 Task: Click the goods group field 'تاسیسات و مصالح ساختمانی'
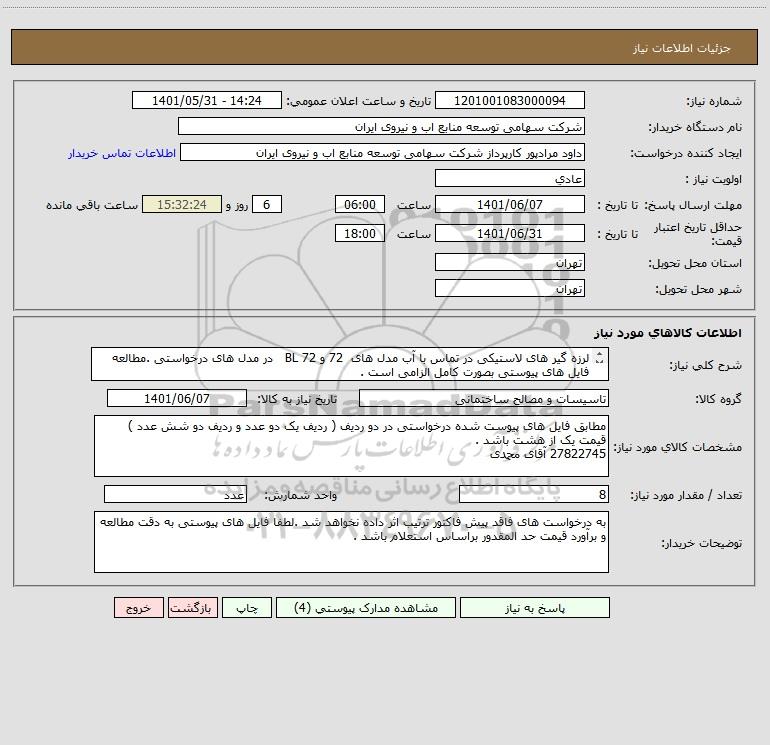[484, 398]
